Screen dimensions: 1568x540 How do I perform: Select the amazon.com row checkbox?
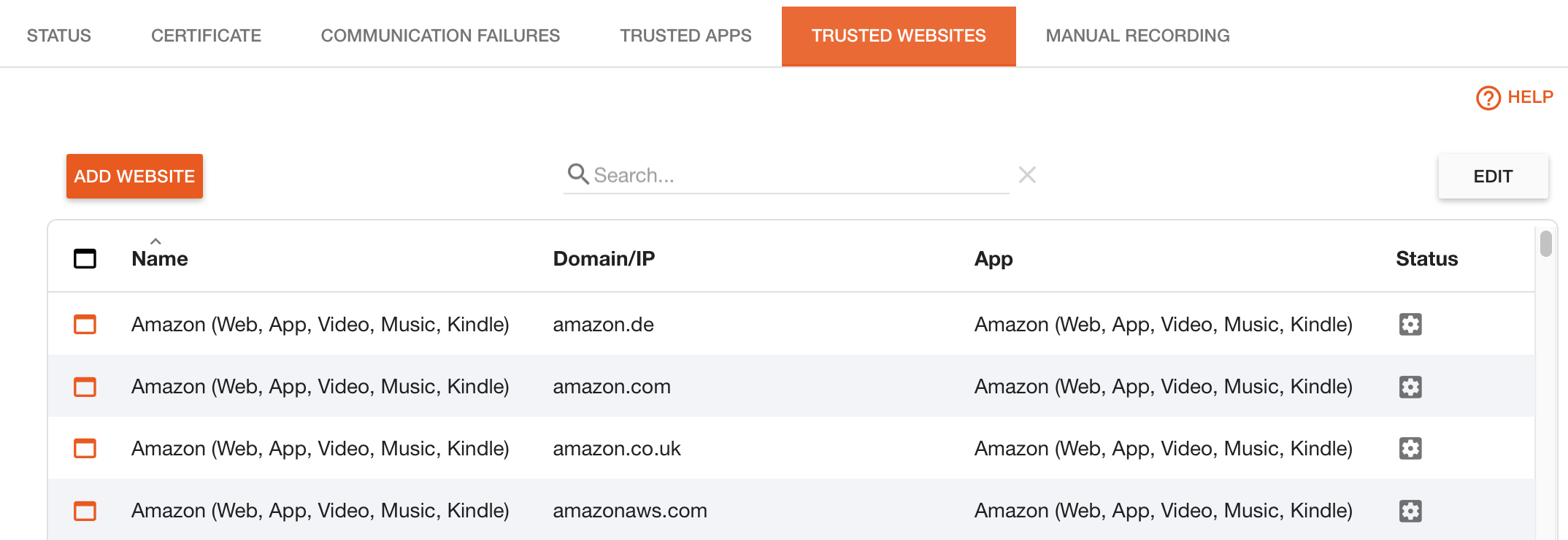tap(85, 387)
